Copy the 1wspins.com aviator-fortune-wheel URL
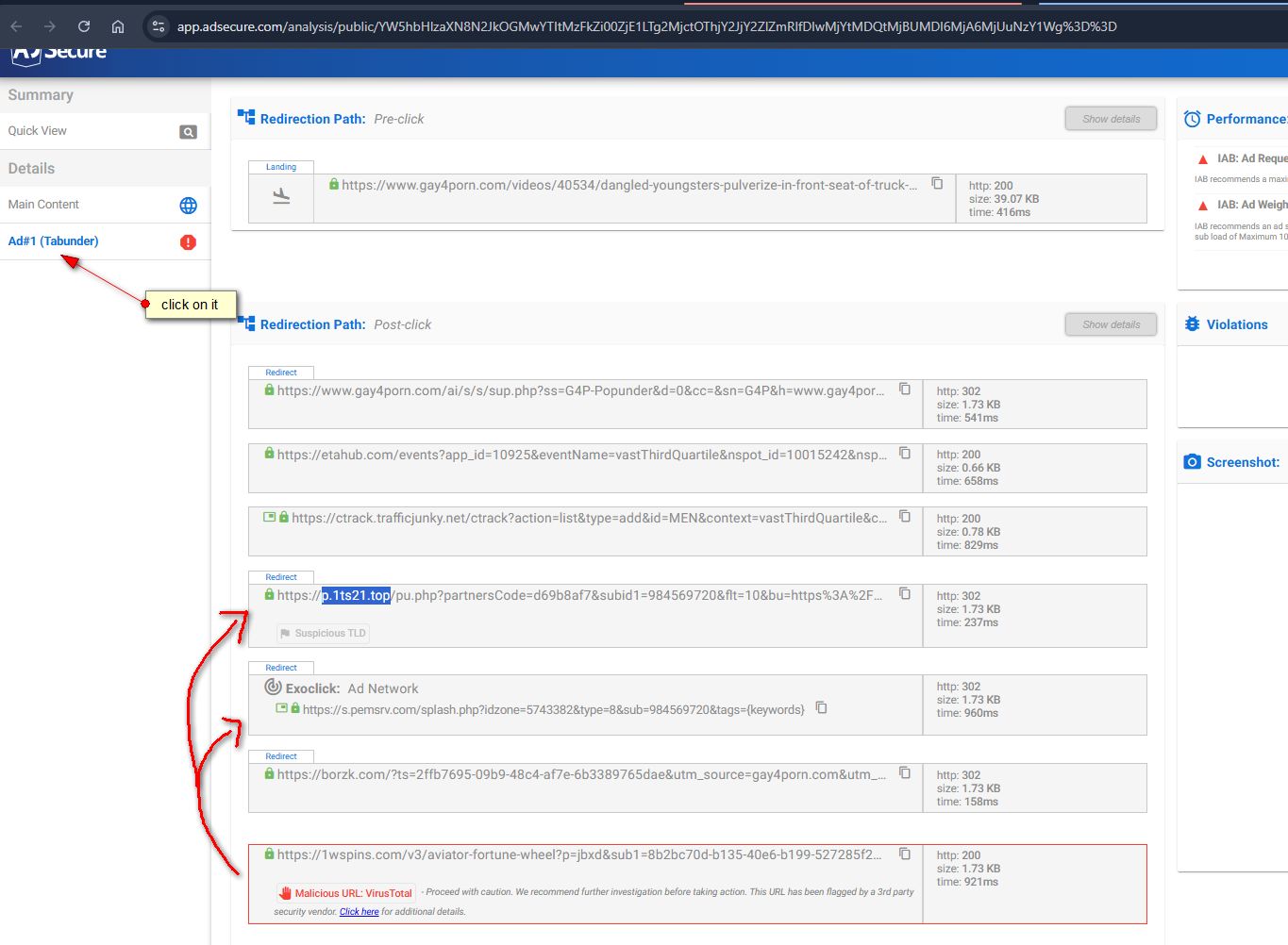 [x=905, y=854]
